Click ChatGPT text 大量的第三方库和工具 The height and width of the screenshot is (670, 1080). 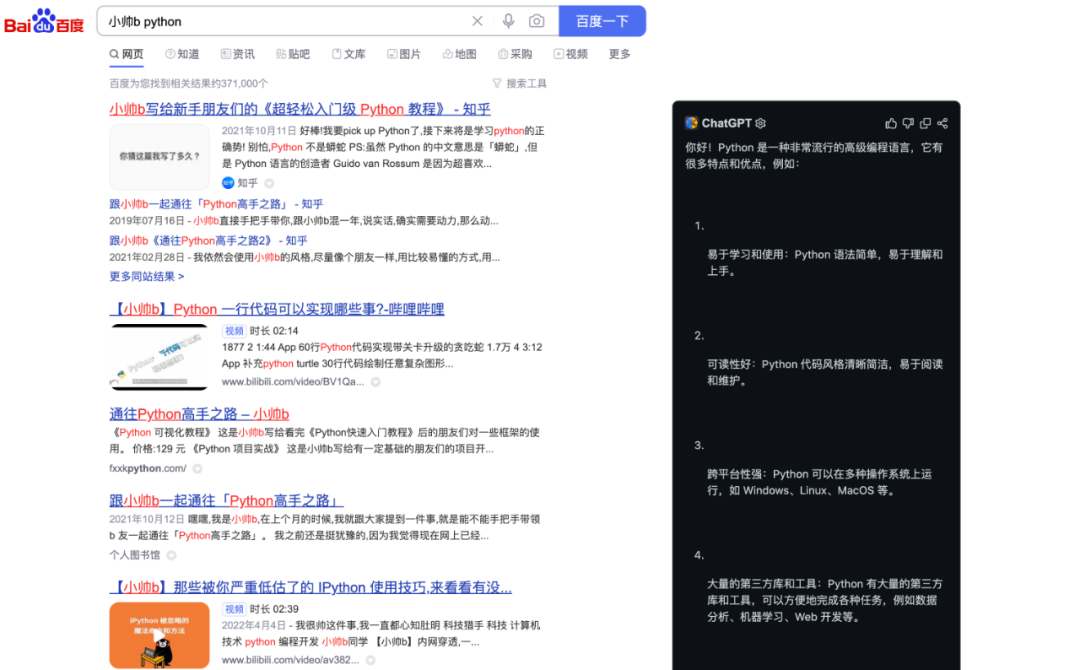coord(762,584)
